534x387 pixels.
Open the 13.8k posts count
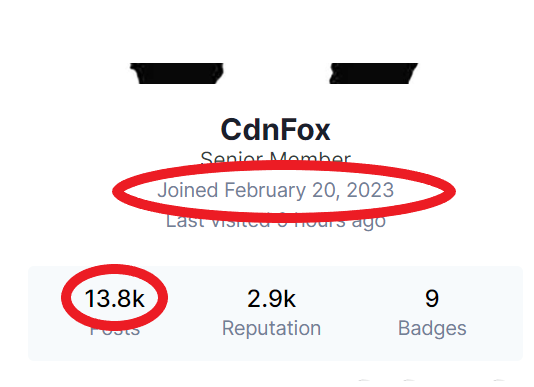coord(114,299)
